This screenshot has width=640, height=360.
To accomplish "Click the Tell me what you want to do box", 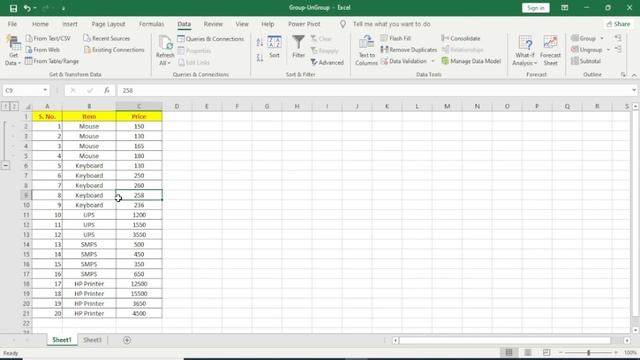I will [391, 24].
